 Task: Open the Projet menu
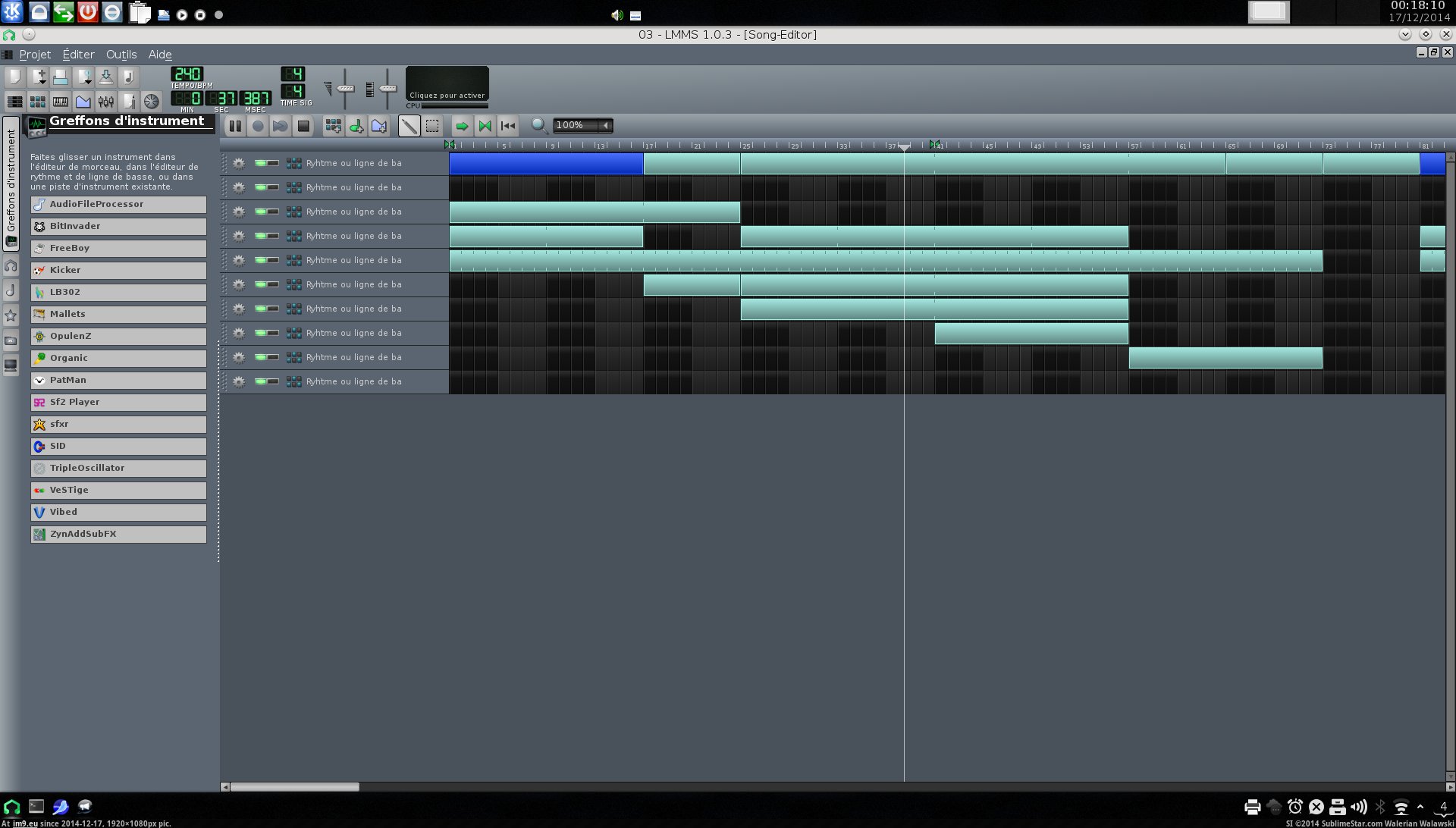(x=35, y=55)
